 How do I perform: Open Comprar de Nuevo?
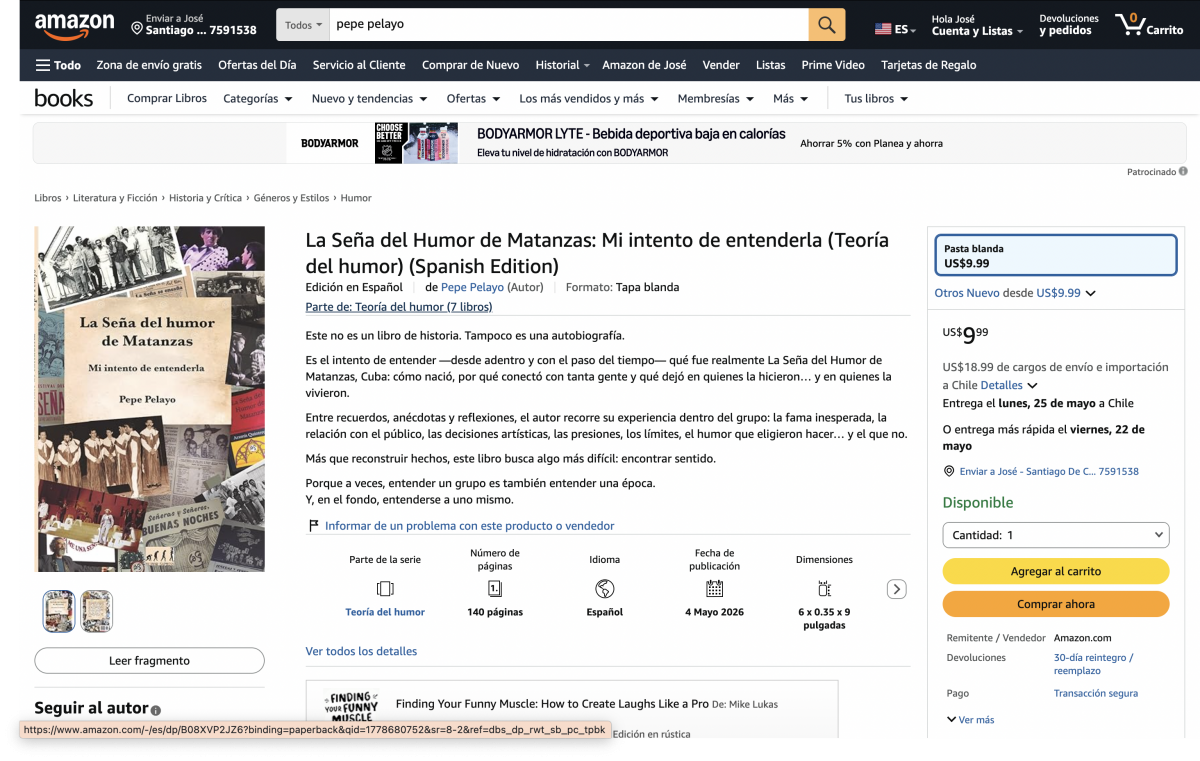point(470,65)
